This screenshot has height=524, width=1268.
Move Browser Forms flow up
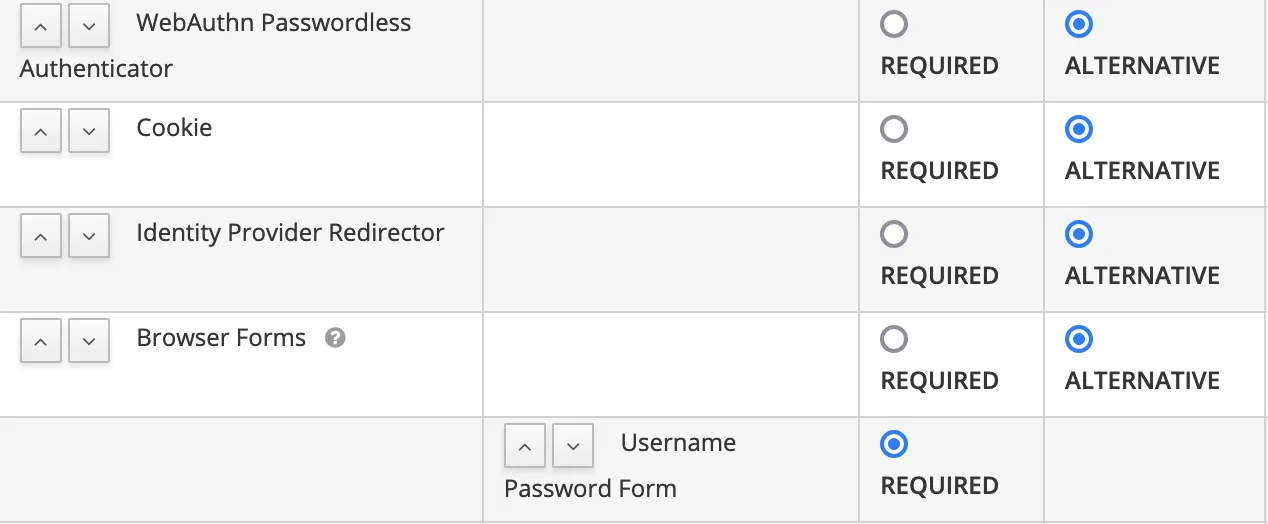(x=41, y=342)
